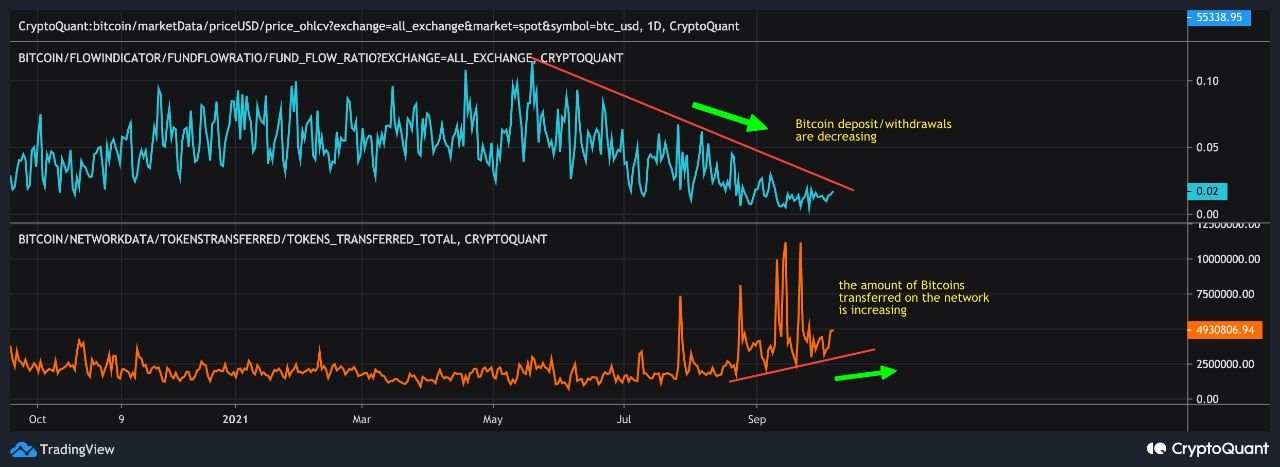
Task: Select the 55338.95 price label
Action: [1221, 17]
